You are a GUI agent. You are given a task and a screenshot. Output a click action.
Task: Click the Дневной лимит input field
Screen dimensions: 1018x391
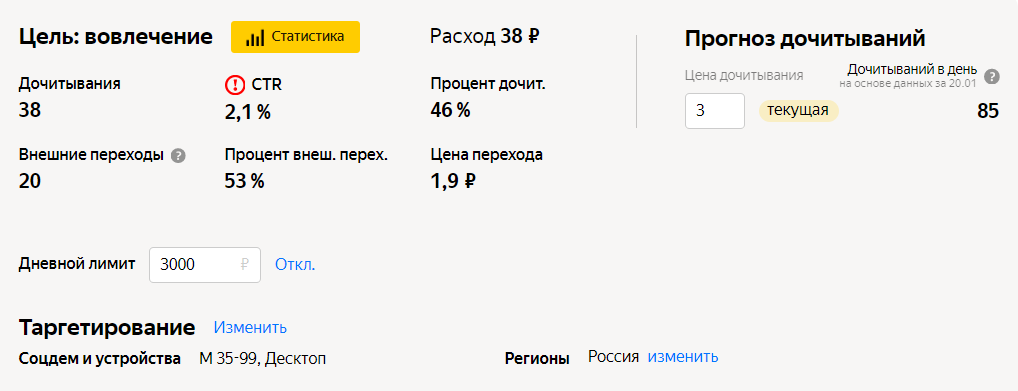(205, 265)
